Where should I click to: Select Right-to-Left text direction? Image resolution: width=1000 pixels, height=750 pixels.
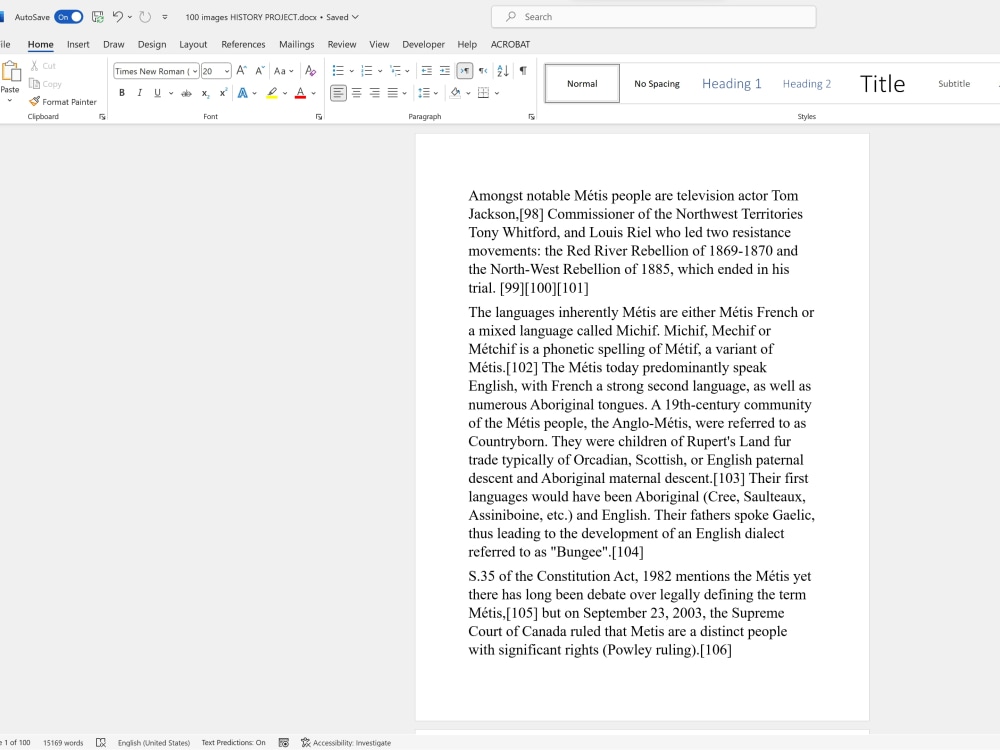pyautogui.click(x=483, y=71)
